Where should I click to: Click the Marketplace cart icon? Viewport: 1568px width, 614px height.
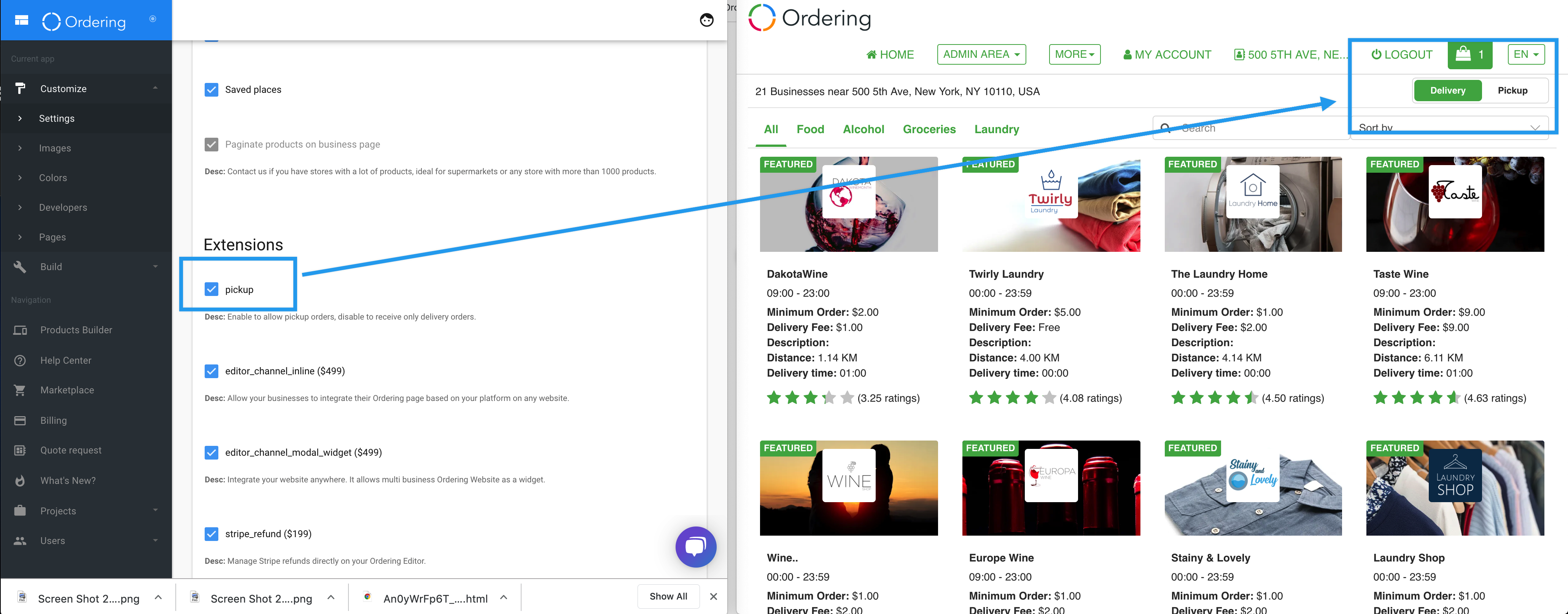(x=20, y=390)
